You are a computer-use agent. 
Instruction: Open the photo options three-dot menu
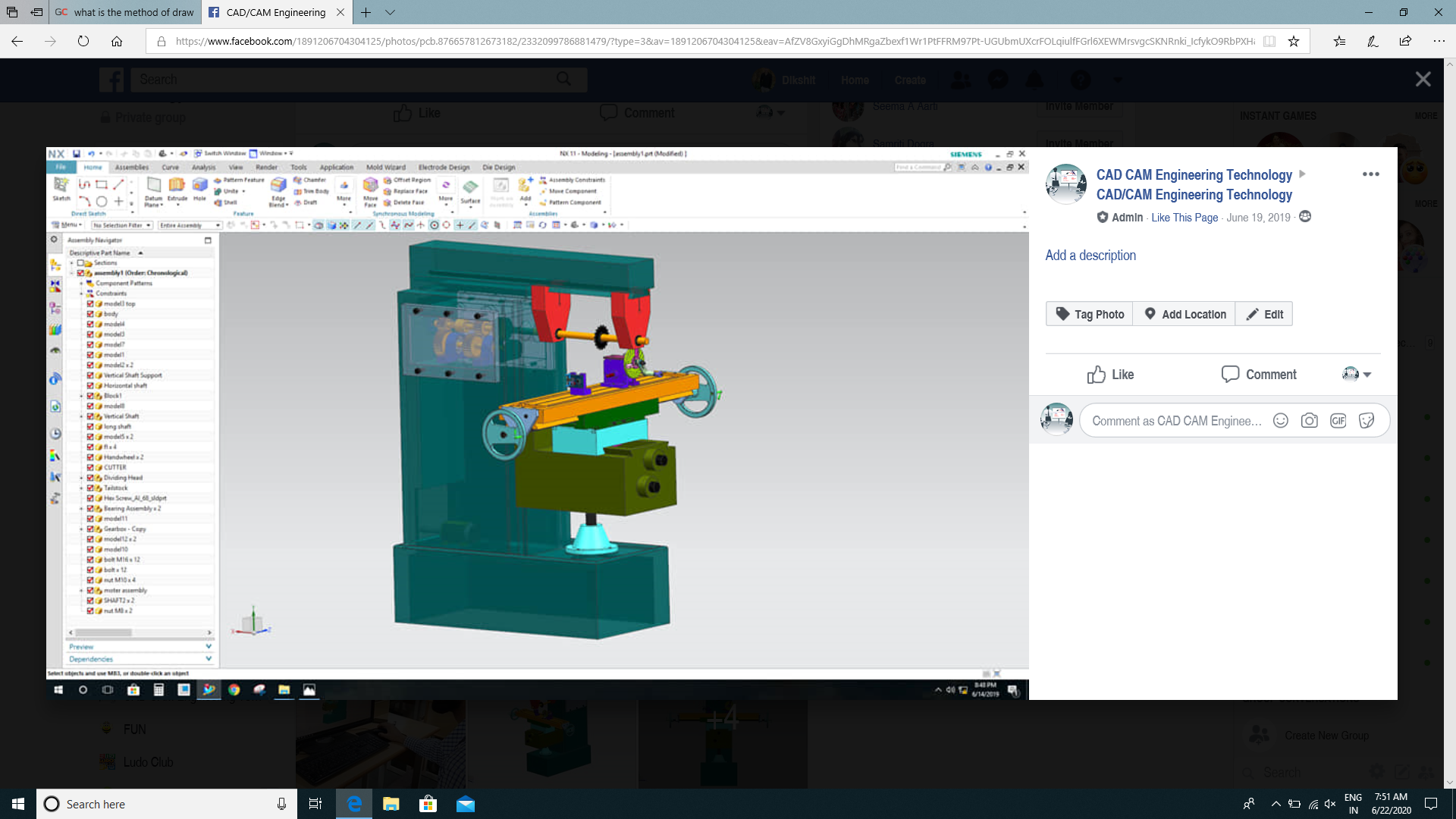1370,174
